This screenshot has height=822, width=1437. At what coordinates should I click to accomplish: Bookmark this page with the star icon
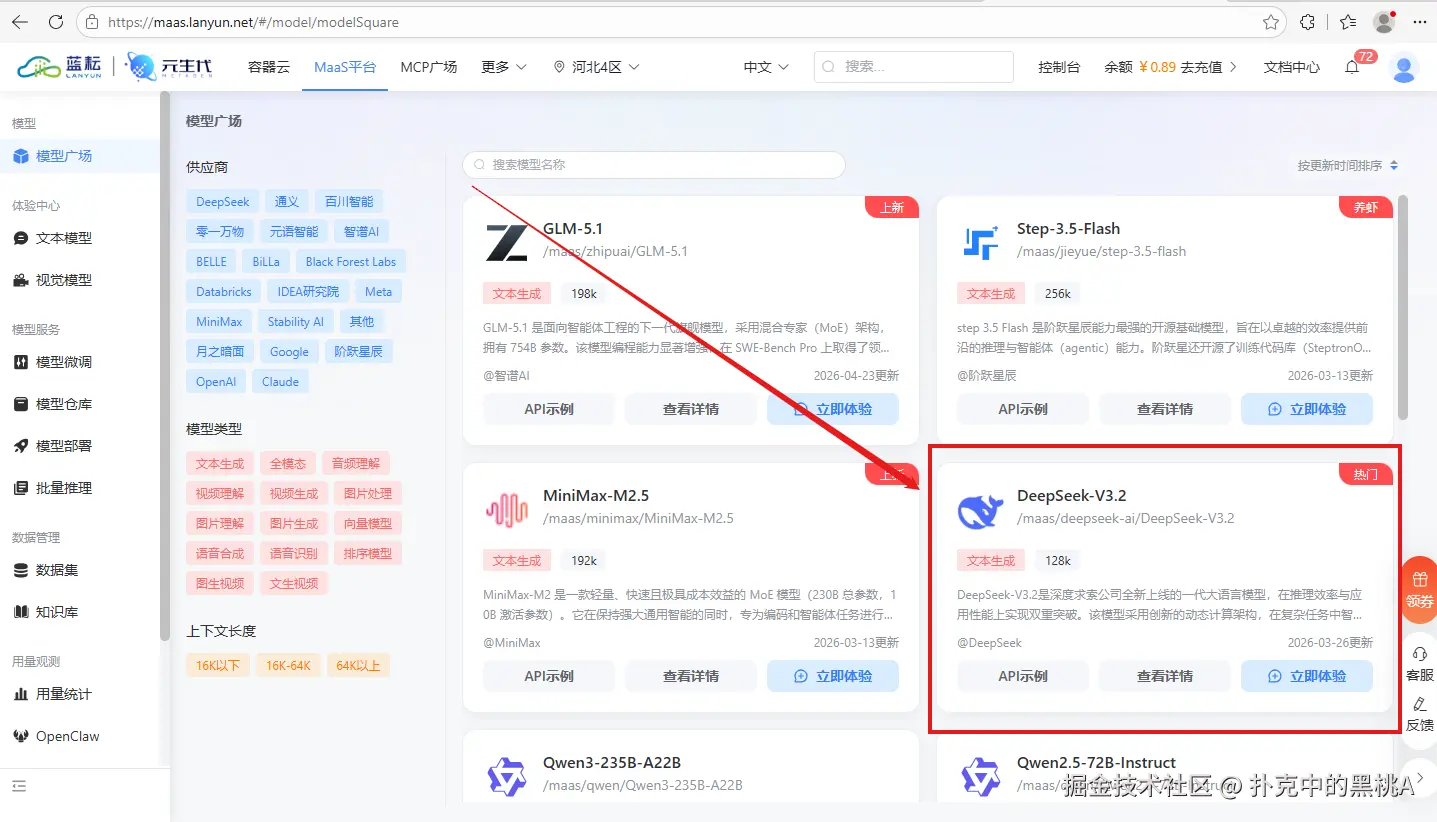[1271, 22]
